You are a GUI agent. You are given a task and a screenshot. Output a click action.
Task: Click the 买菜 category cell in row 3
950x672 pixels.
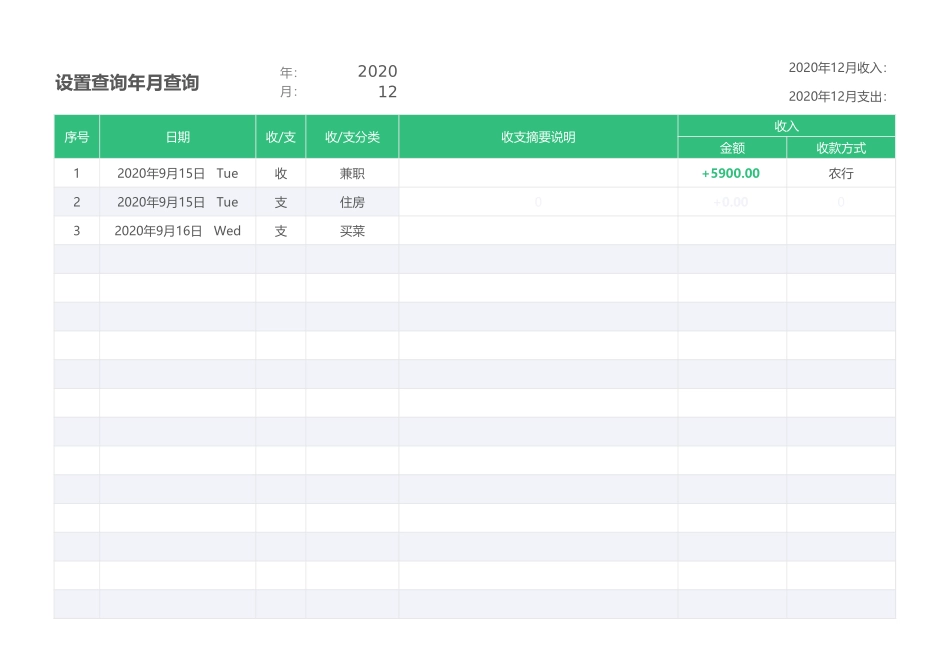352,231
